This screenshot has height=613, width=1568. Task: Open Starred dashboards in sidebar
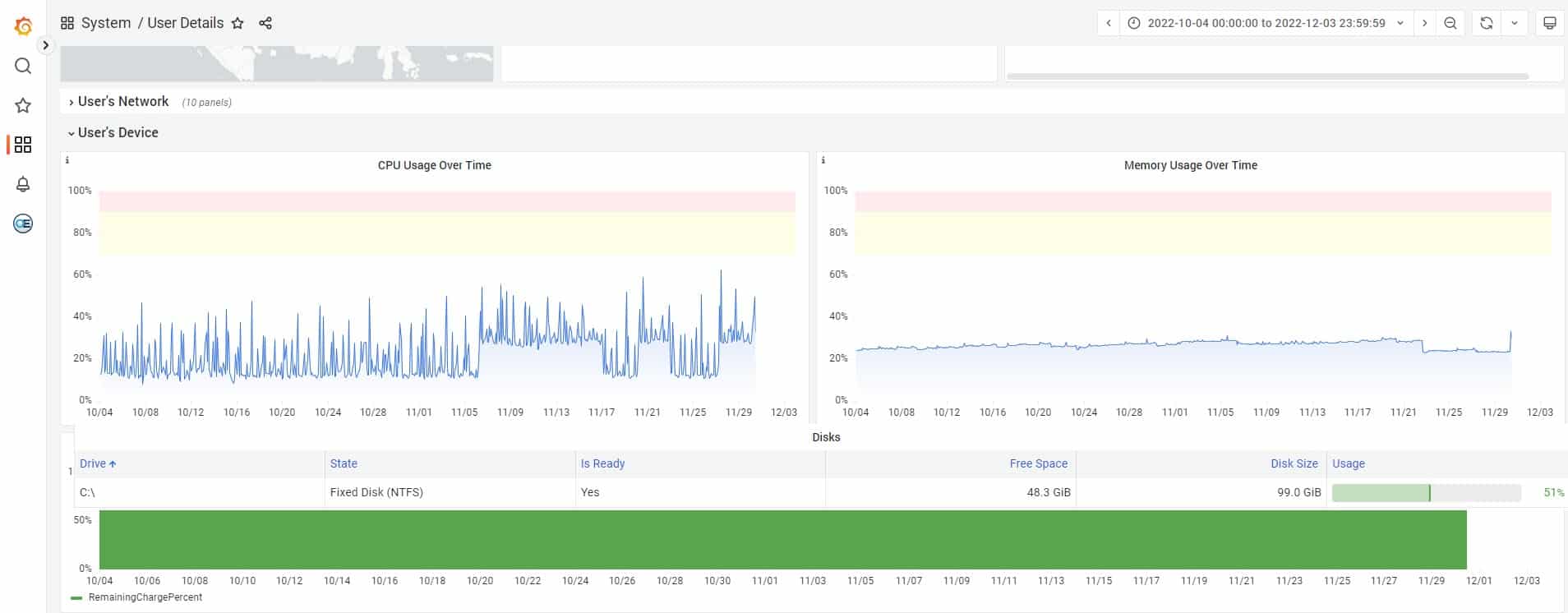coord(23,105)
